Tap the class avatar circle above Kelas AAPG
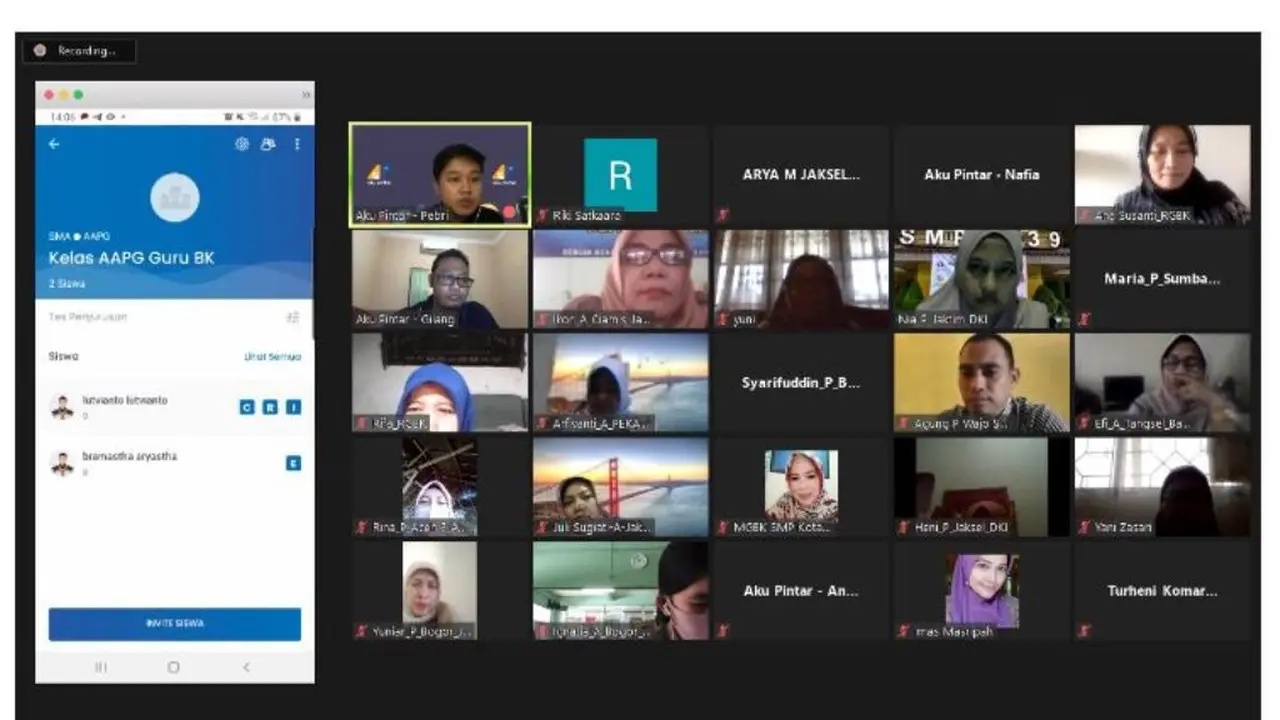Screen dimensions: 1280x720 pos(175,197)
